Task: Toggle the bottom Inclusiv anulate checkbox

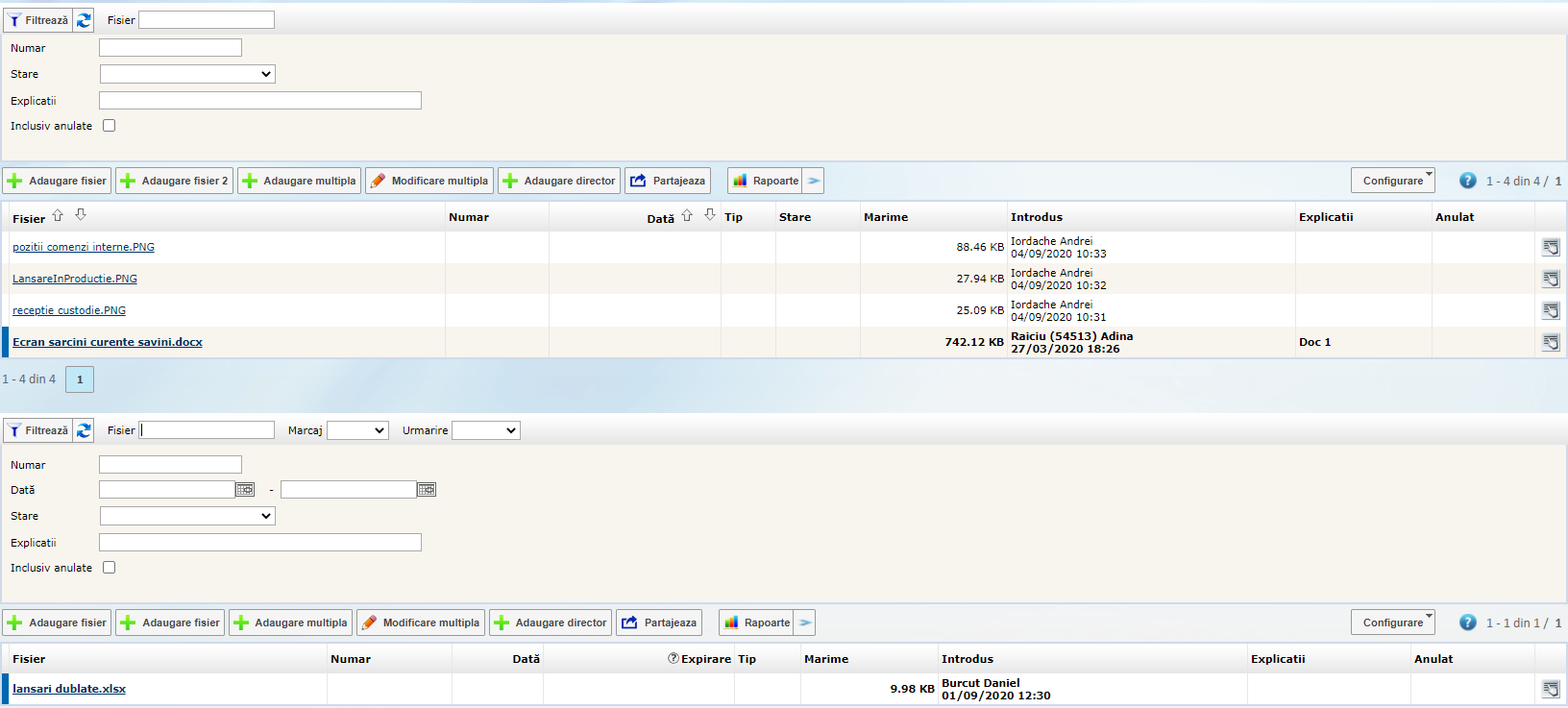Action: (x=110, y=568)
